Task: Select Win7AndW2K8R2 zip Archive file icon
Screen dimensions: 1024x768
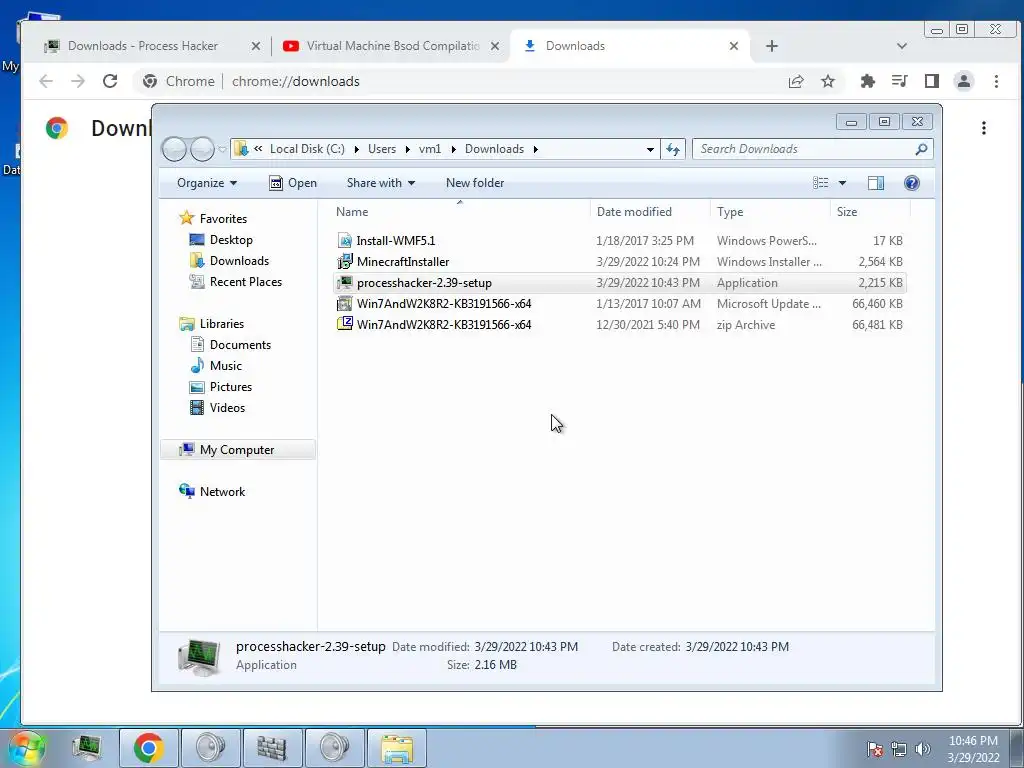Action: (x=344, y=324)
